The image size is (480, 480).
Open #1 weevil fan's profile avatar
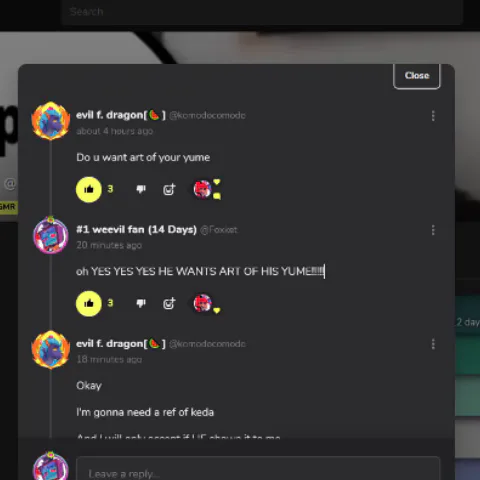51,235
